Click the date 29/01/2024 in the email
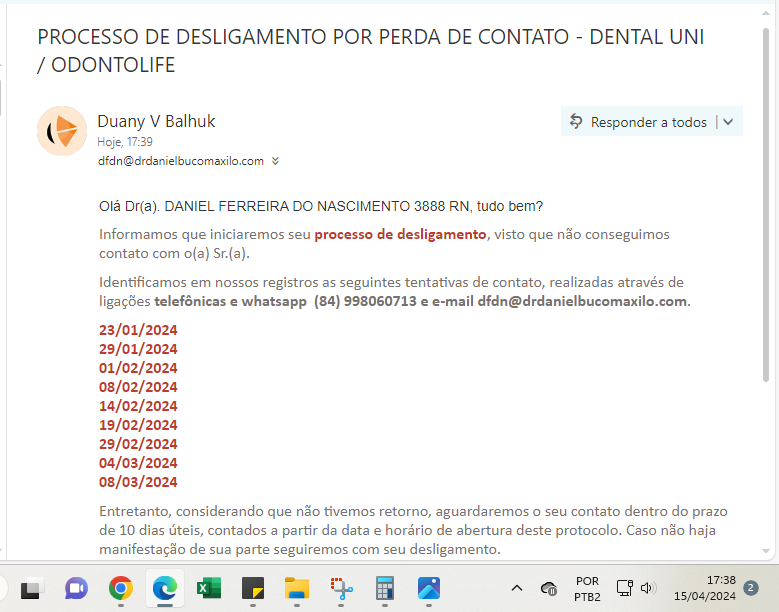779x612 pixels. click(x=138, y=349)
